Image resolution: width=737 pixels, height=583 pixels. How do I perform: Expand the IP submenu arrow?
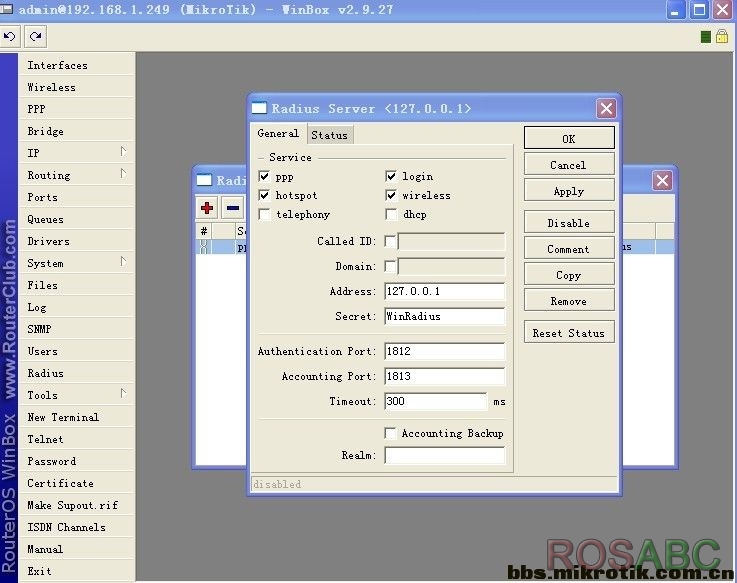pyautogui.click(x=123, y=151)
